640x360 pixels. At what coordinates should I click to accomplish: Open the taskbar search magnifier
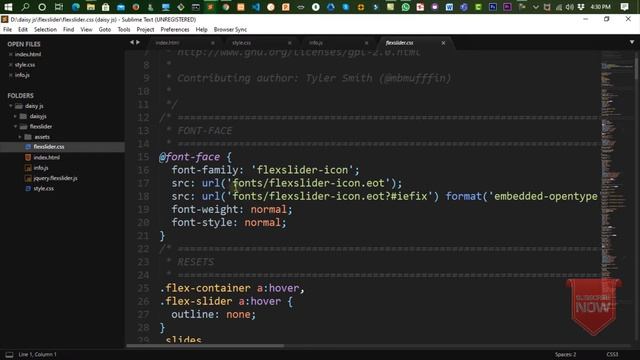point(25,7)
